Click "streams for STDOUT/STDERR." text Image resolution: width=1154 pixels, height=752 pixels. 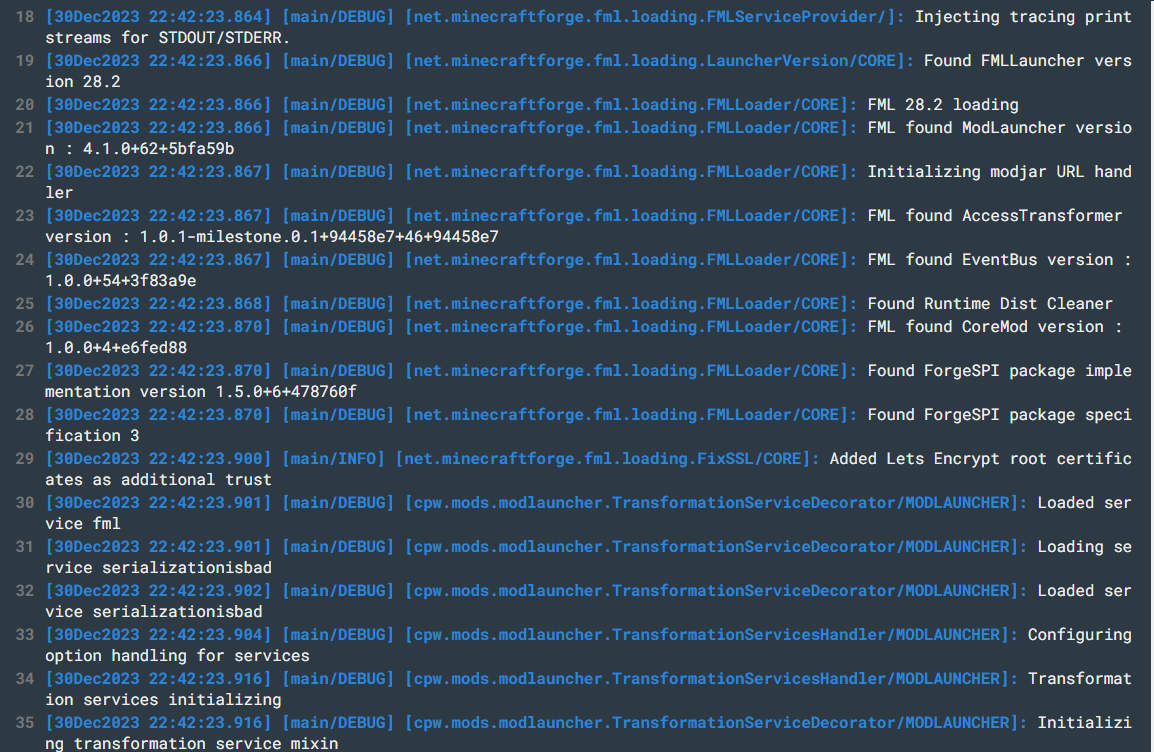click(168, 38)
